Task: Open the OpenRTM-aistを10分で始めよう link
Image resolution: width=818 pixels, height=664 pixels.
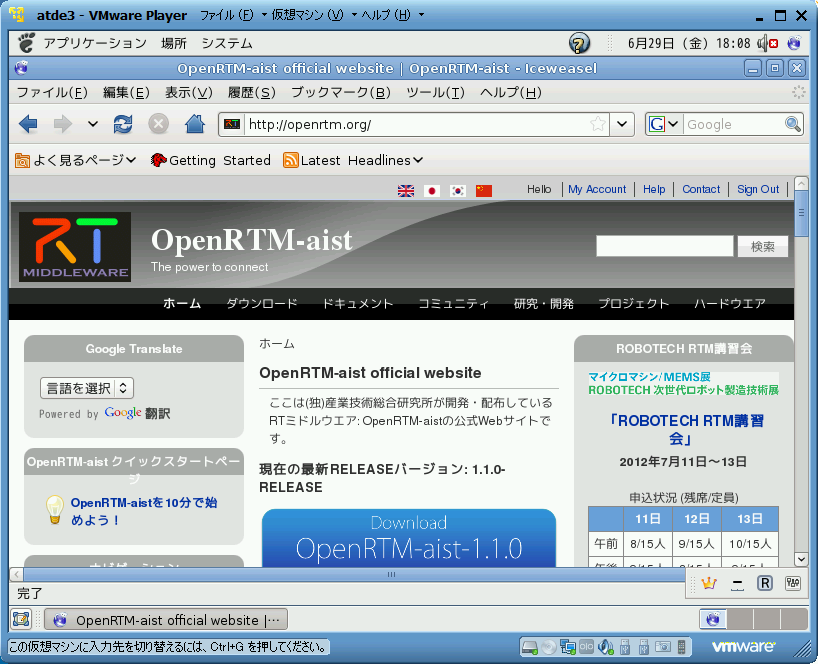Action: point(143,511)
